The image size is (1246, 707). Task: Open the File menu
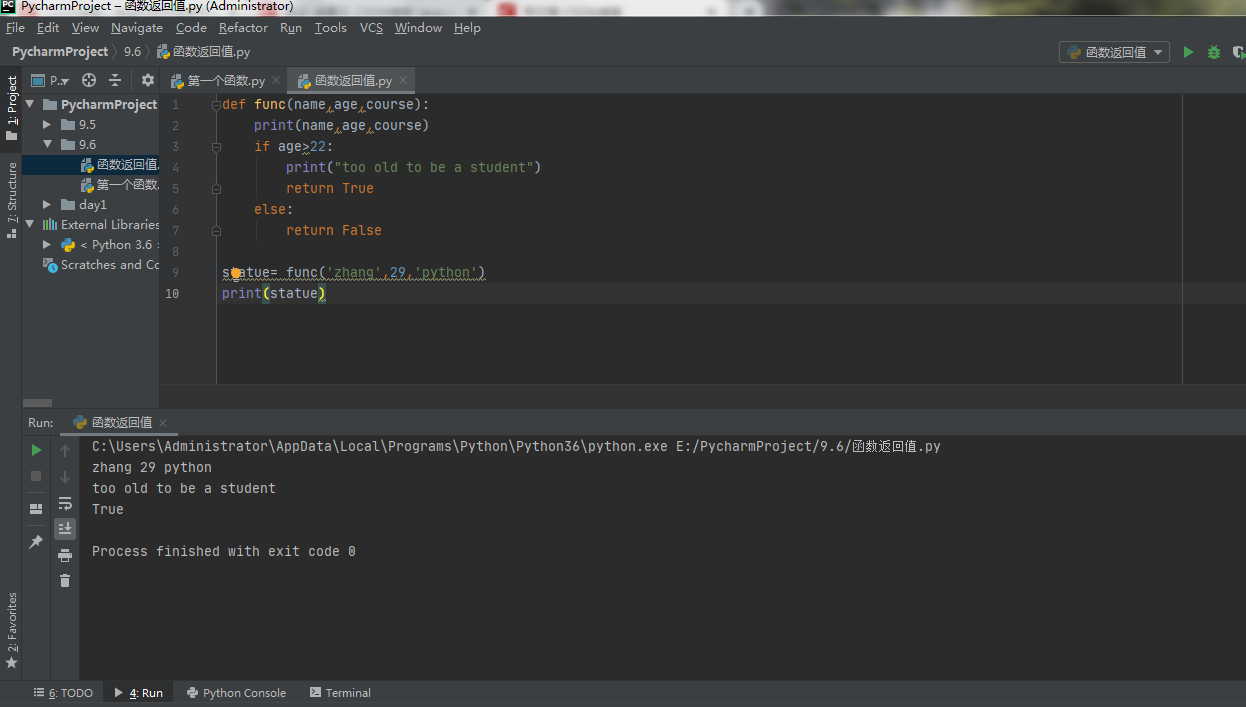click(15, 28)
